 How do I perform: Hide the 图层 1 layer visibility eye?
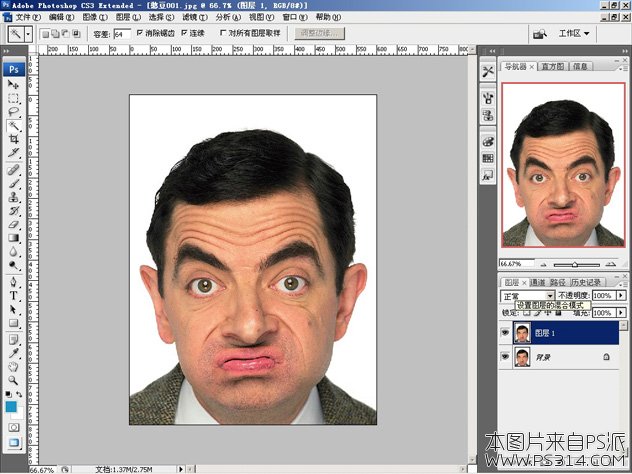click(505, 333)
